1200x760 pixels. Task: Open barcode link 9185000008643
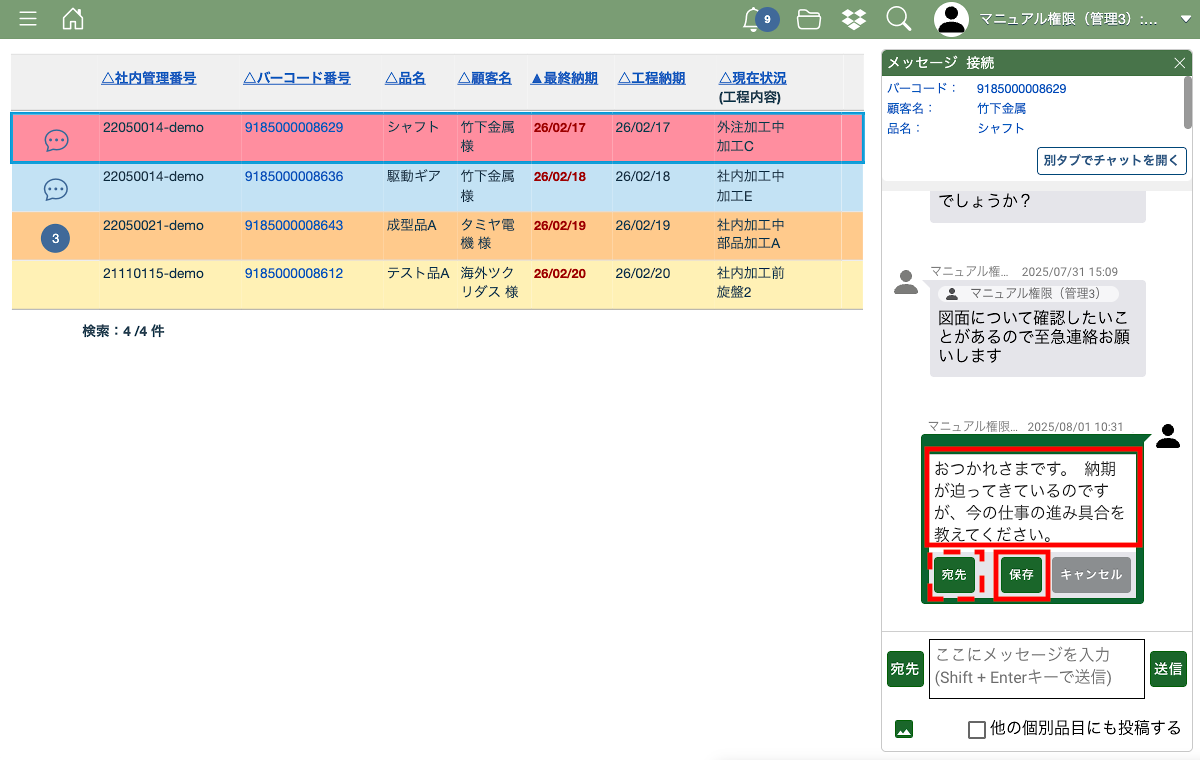click(x=294, y=225)
